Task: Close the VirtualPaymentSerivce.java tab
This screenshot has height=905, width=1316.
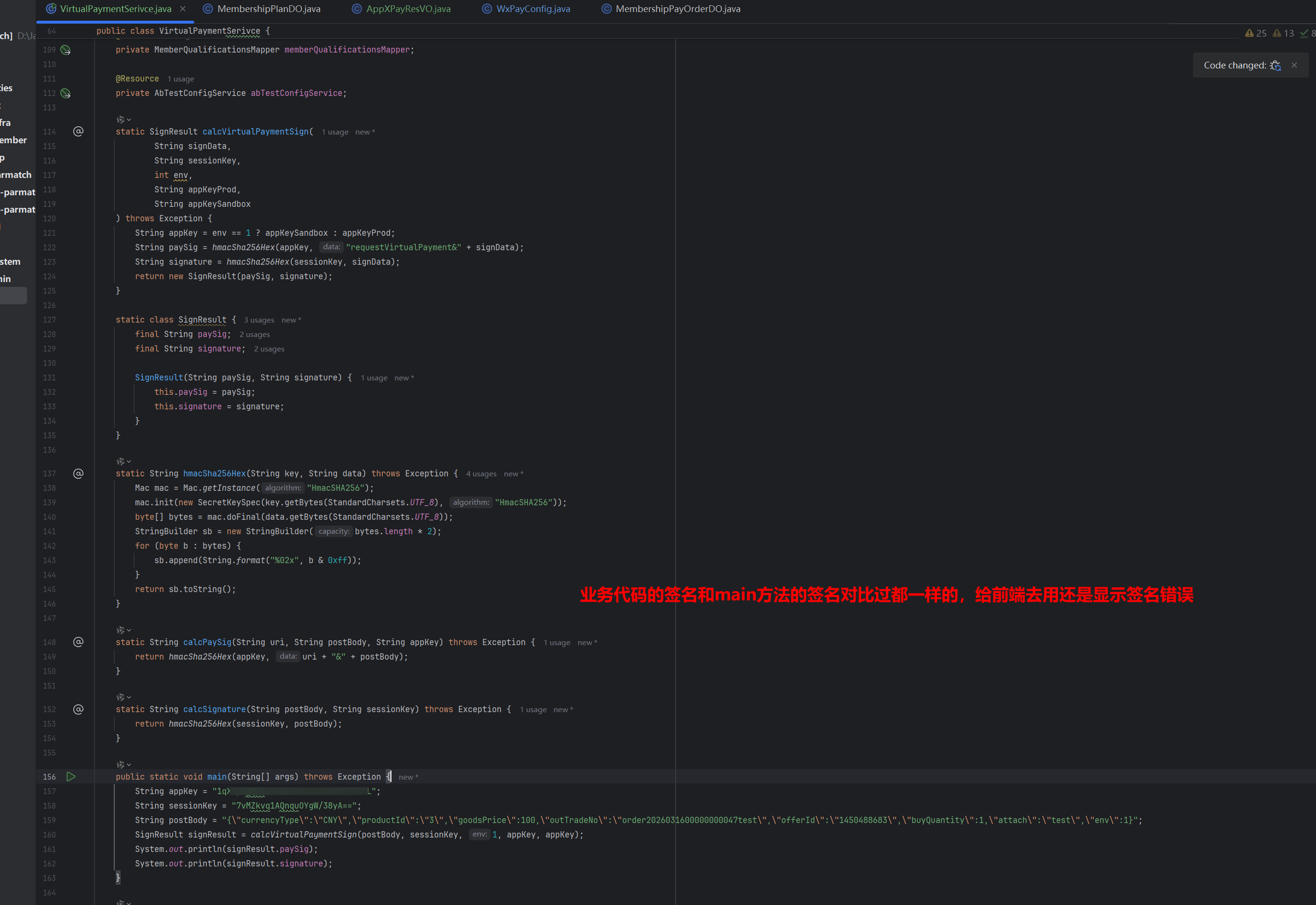Action: coord(183,9)
